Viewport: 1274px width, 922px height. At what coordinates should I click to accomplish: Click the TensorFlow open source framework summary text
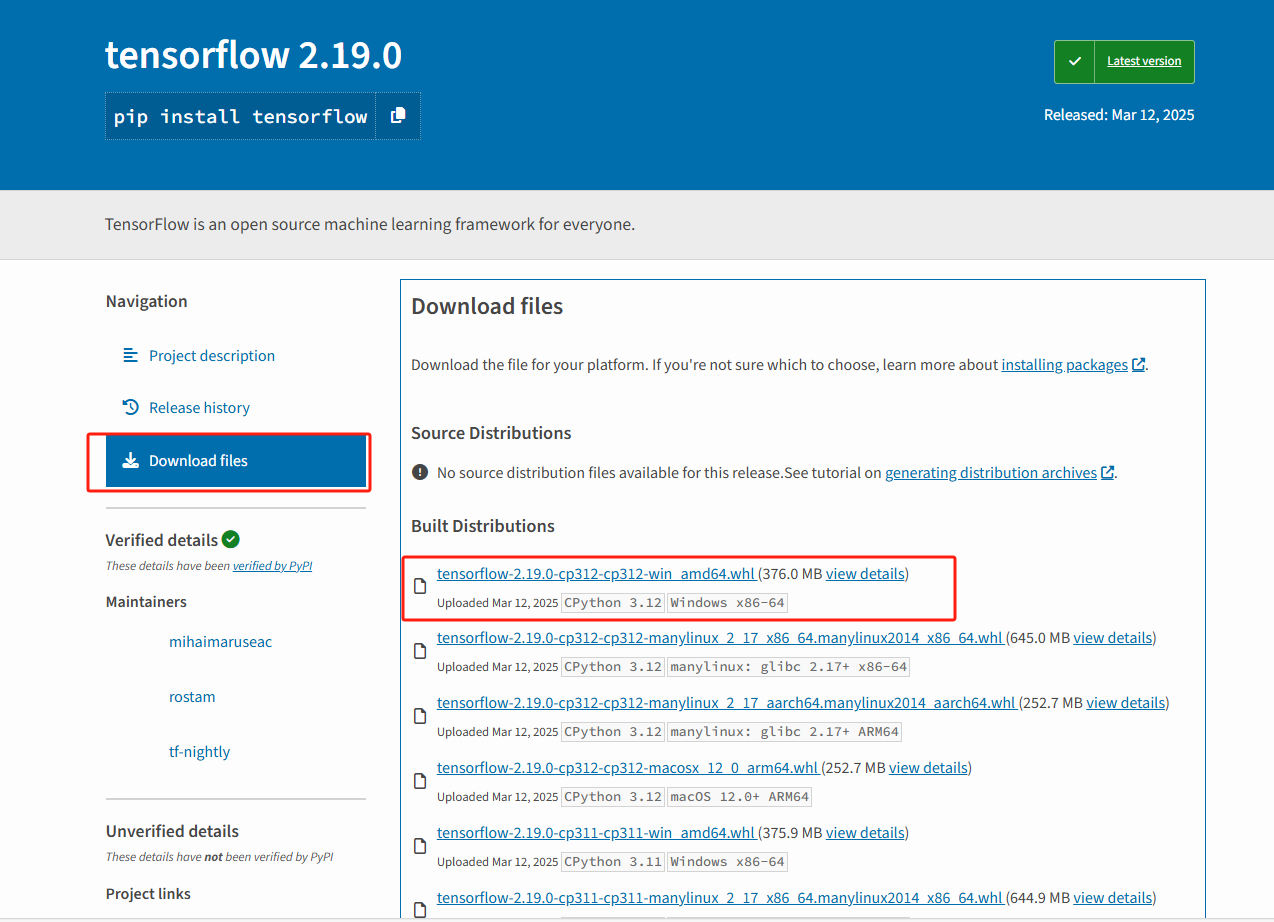point(369,224)
